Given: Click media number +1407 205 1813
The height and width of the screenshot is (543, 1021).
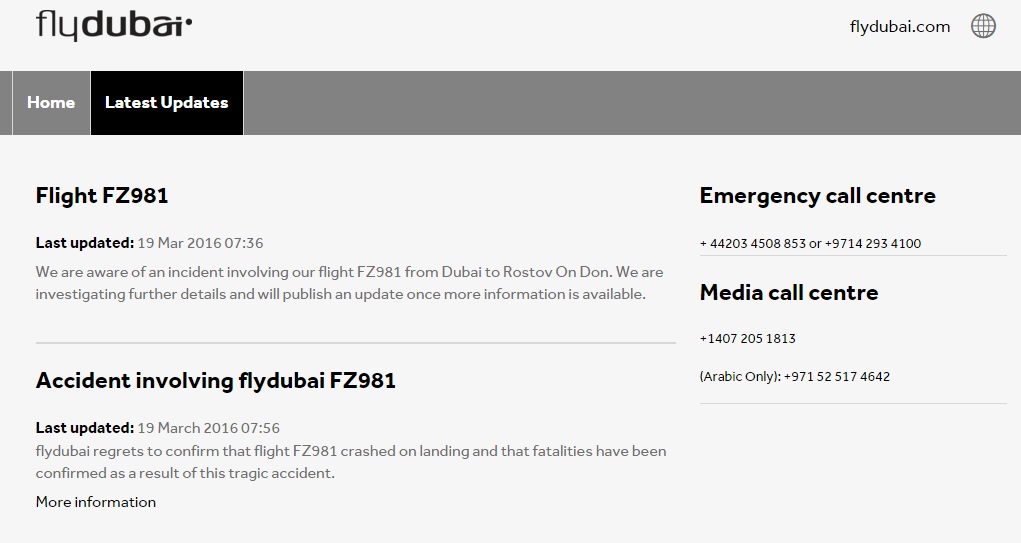Looking at the screenshot, I should click(747, 339).
